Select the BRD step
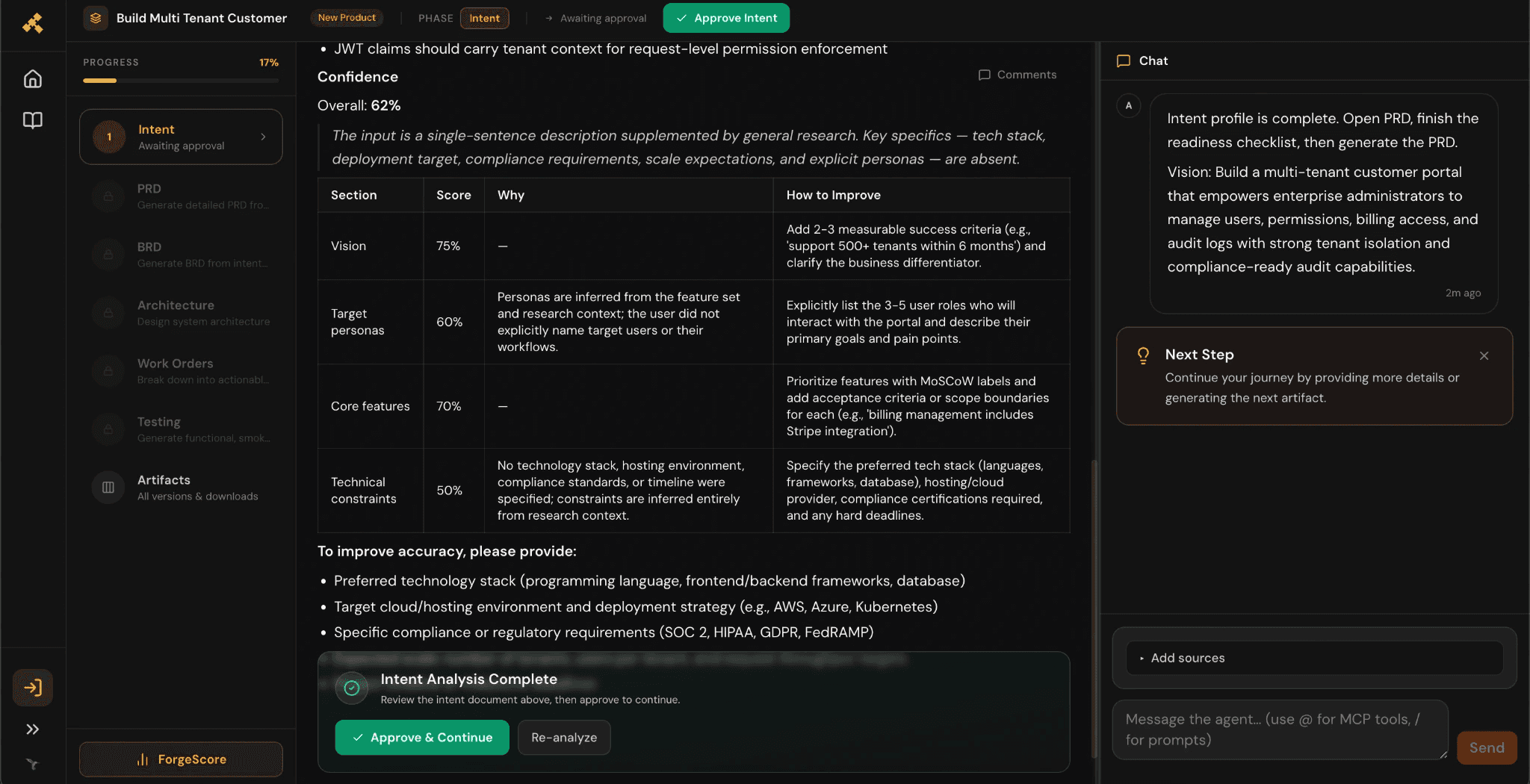The height and width of the screenshot is (784, 1530). pyautogui.click(x=181, y=255)
